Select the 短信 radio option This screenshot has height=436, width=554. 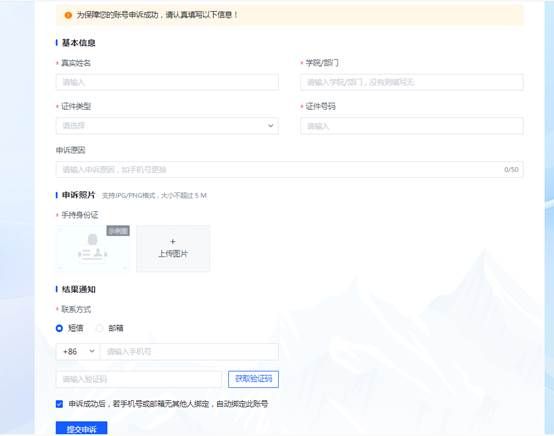coord(59,328)
